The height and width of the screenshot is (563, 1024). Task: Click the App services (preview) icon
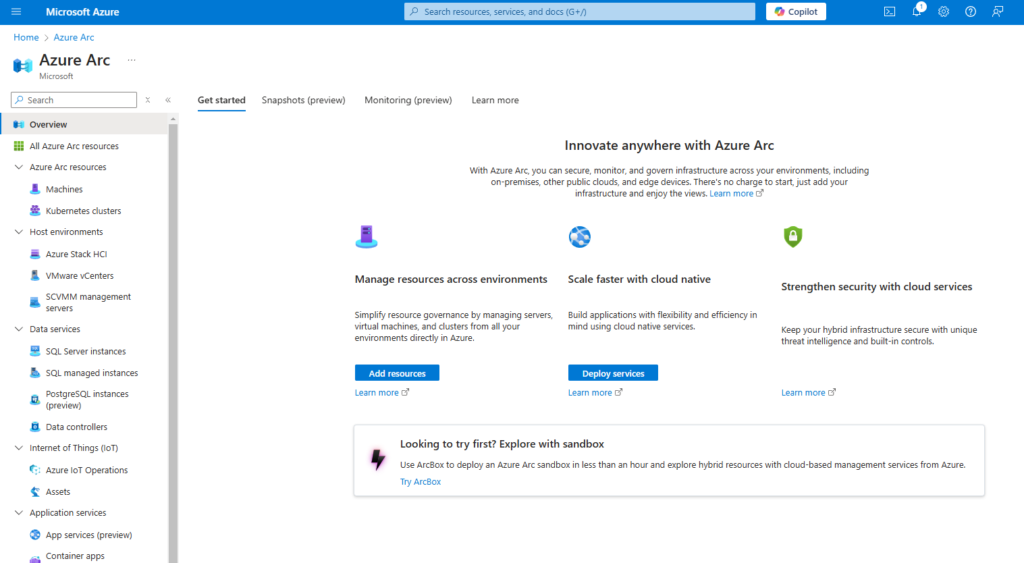point(35,534)
